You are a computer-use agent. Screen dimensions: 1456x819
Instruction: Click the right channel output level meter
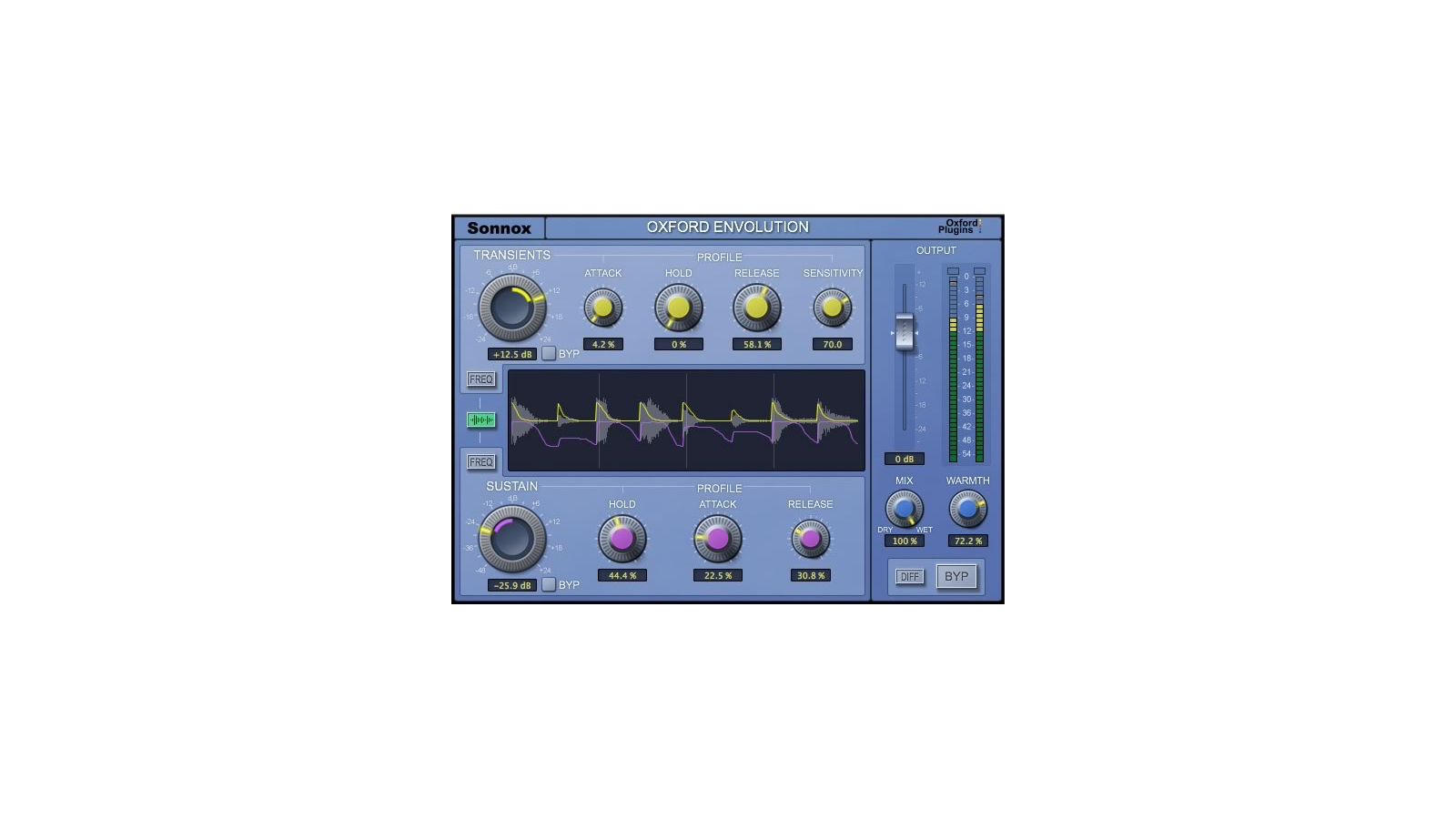[979, 369]
